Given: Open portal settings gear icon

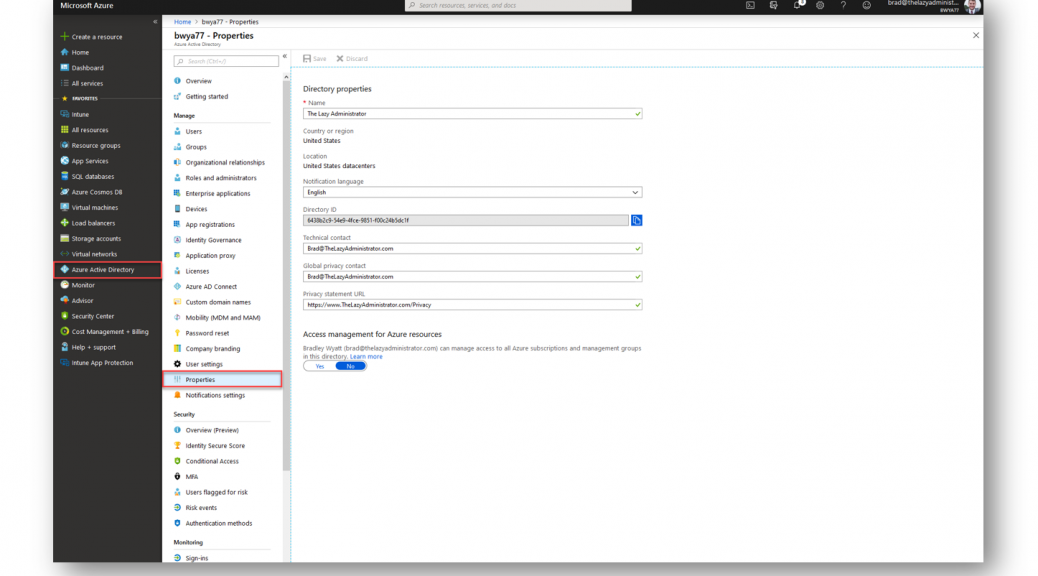Looking at the screenshot, I should click(820, 5).
